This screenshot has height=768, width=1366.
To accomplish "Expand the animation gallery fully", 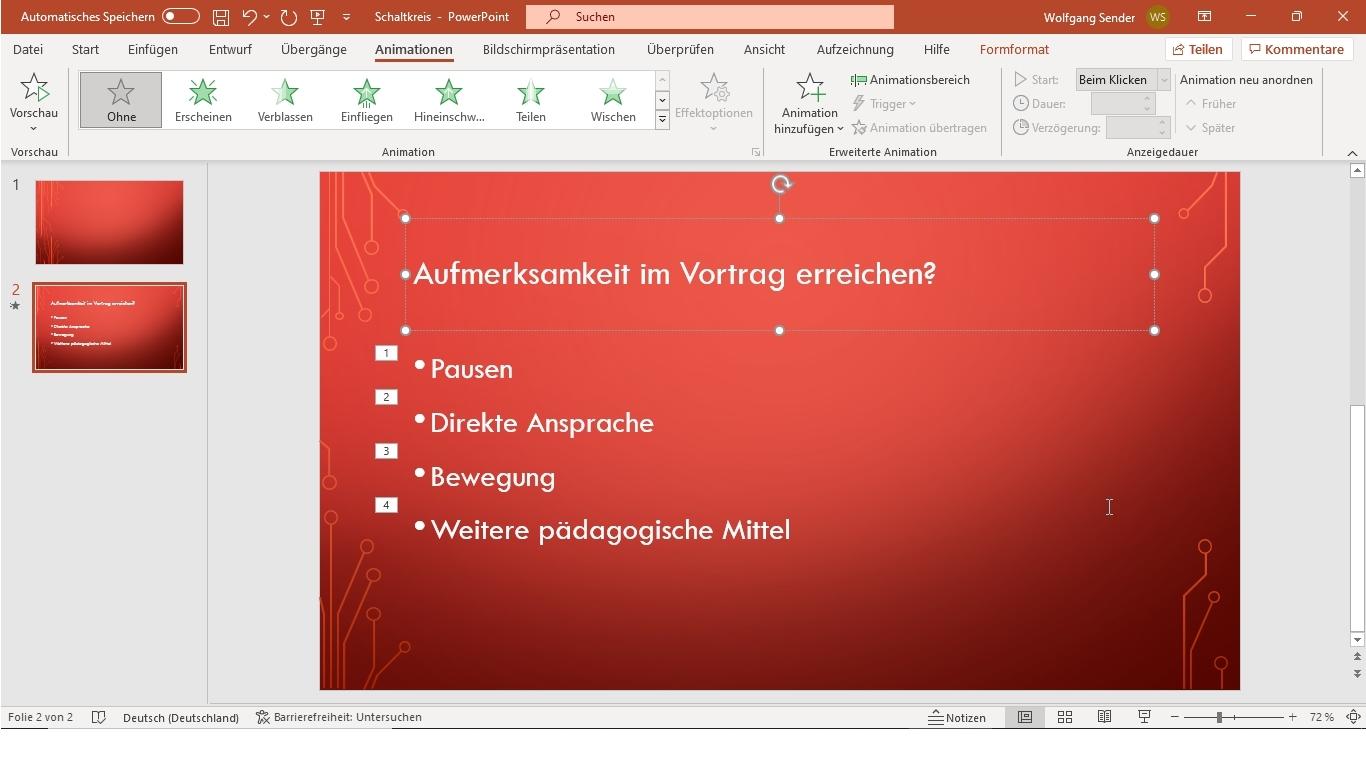I will (662, 120).
